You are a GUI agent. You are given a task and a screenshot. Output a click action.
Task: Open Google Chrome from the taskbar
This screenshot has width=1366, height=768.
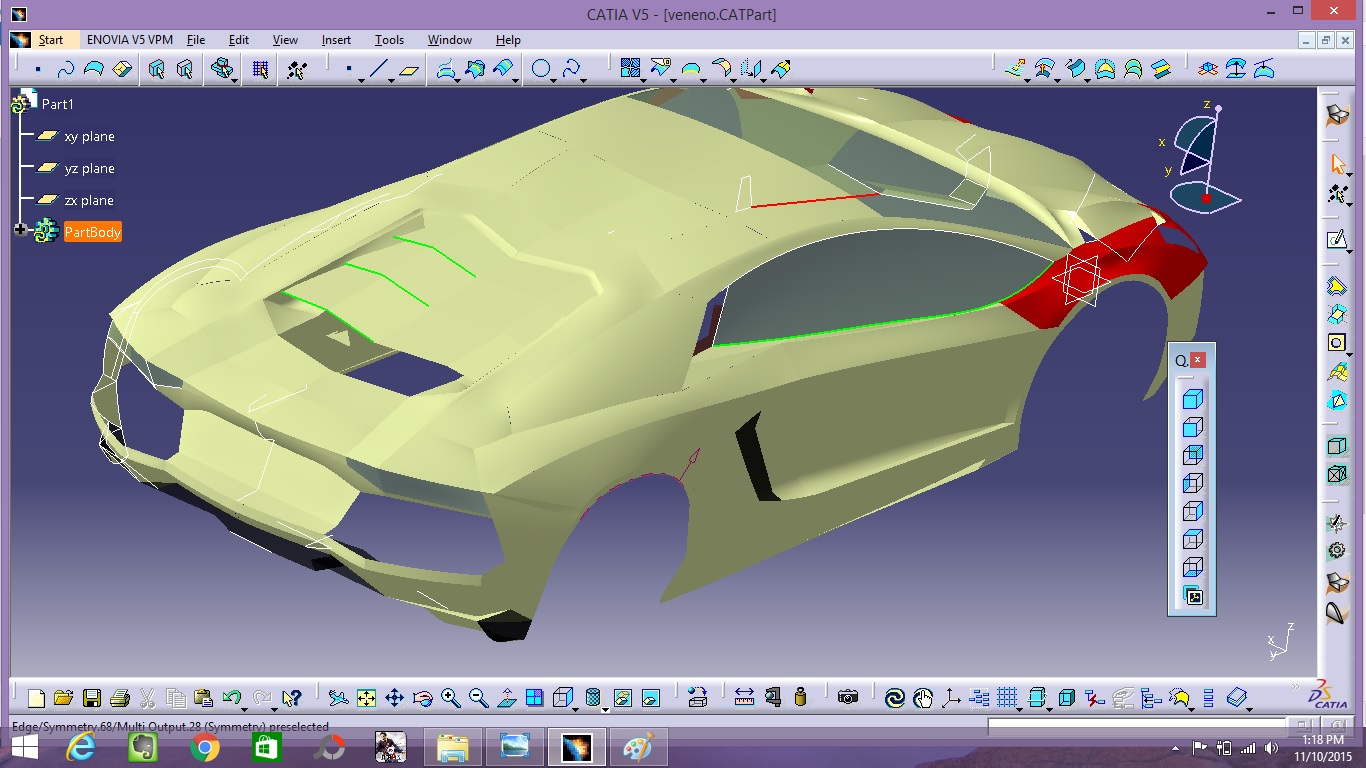[x=204, y=747]
